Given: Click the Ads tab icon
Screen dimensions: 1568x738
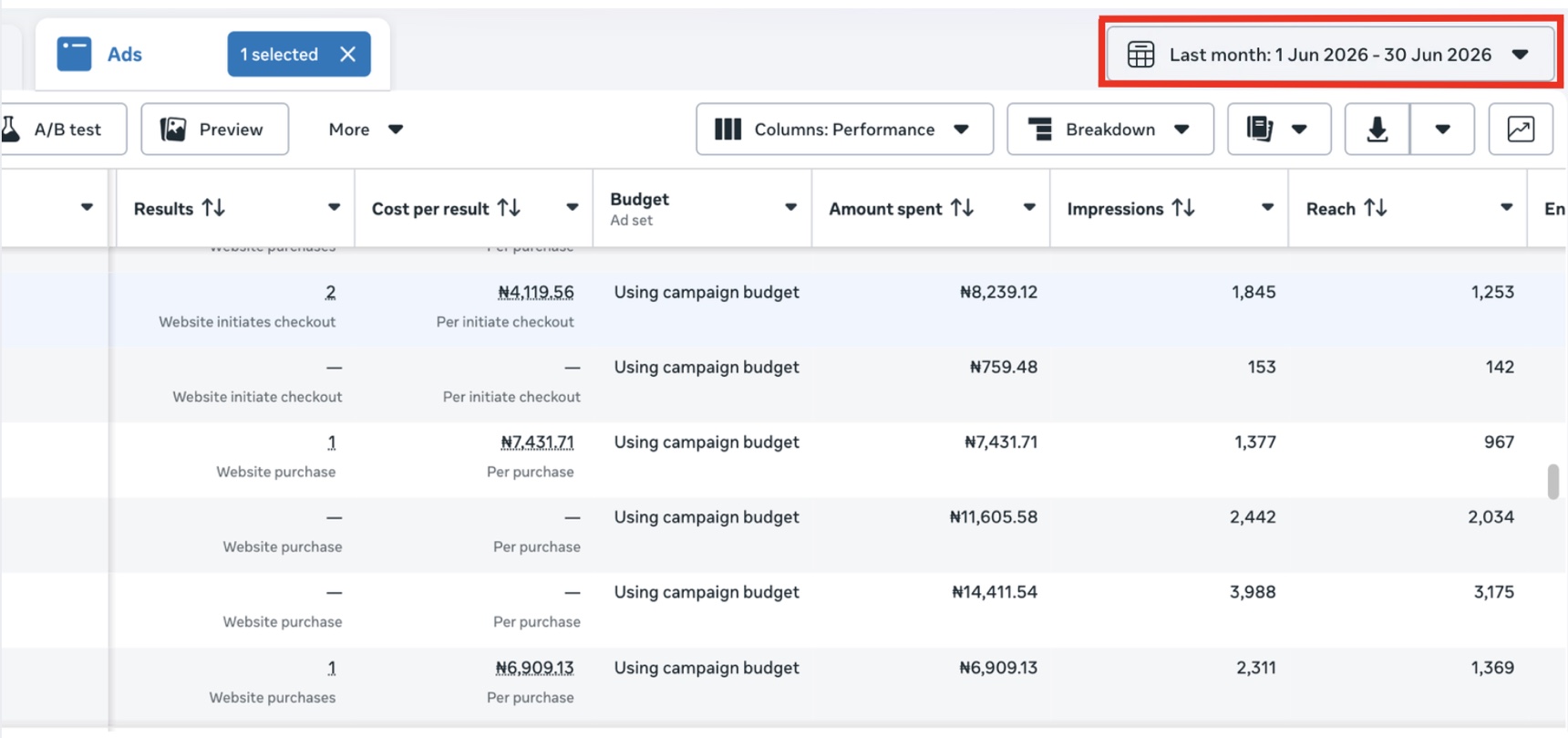Looking at the screenshot, I should point(74,54).
